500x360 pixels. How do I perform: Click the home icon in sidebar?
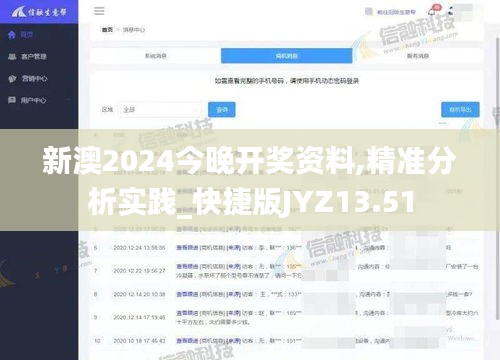pyautogui.click(x=12, y=34)
